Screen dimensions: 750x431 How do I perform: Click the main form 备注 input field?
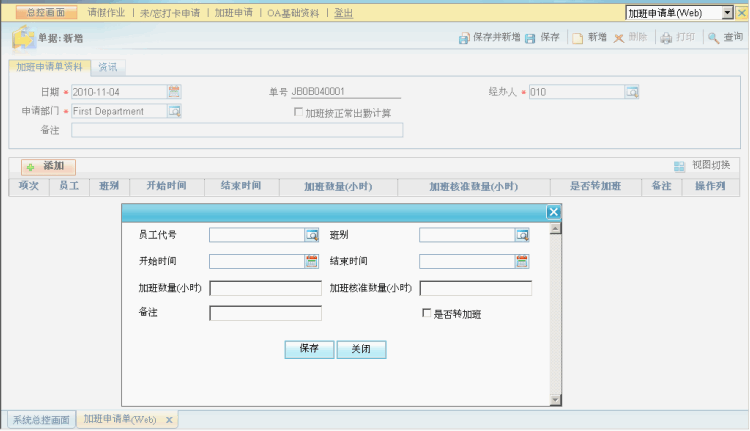237,130
